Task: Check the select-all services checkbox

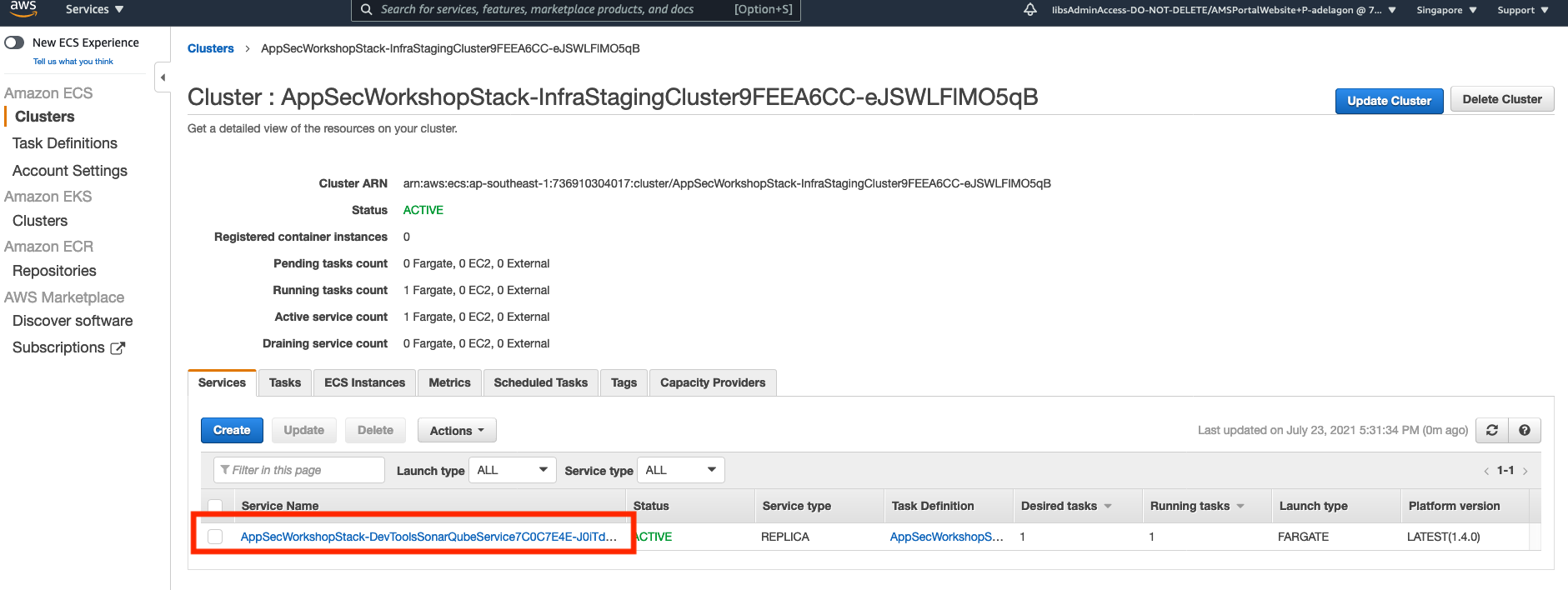Action: tap(215, 506)
